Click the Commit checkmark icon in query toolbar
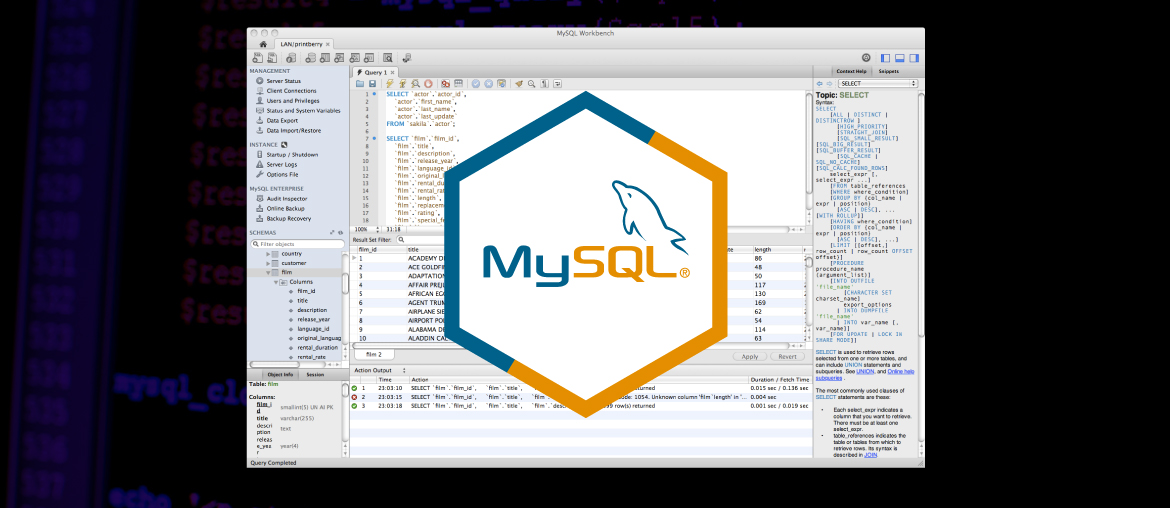 476,84
